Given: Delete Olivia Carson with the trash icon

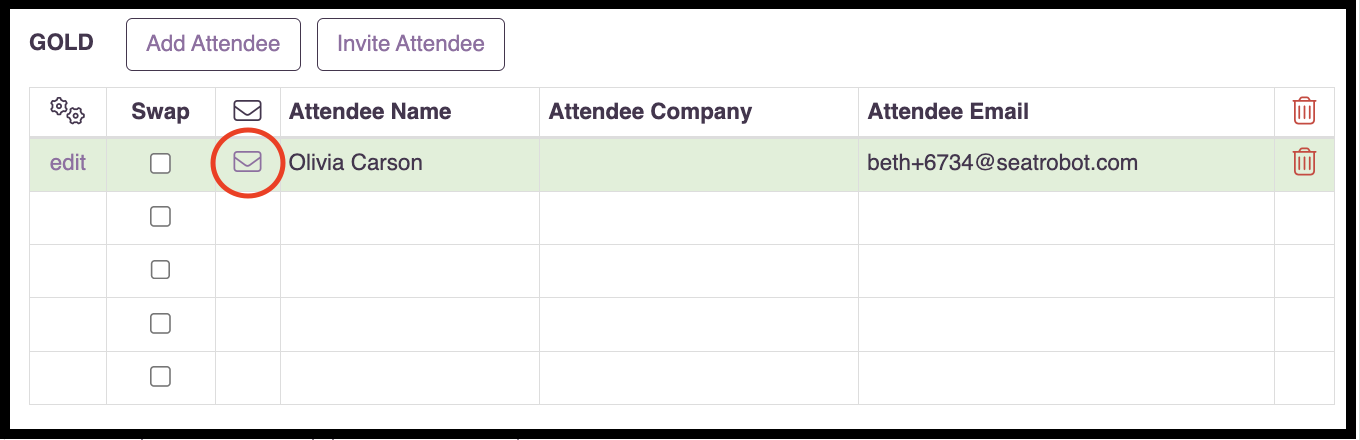Looking at the screenshot, I should [x=1304, y=162].
